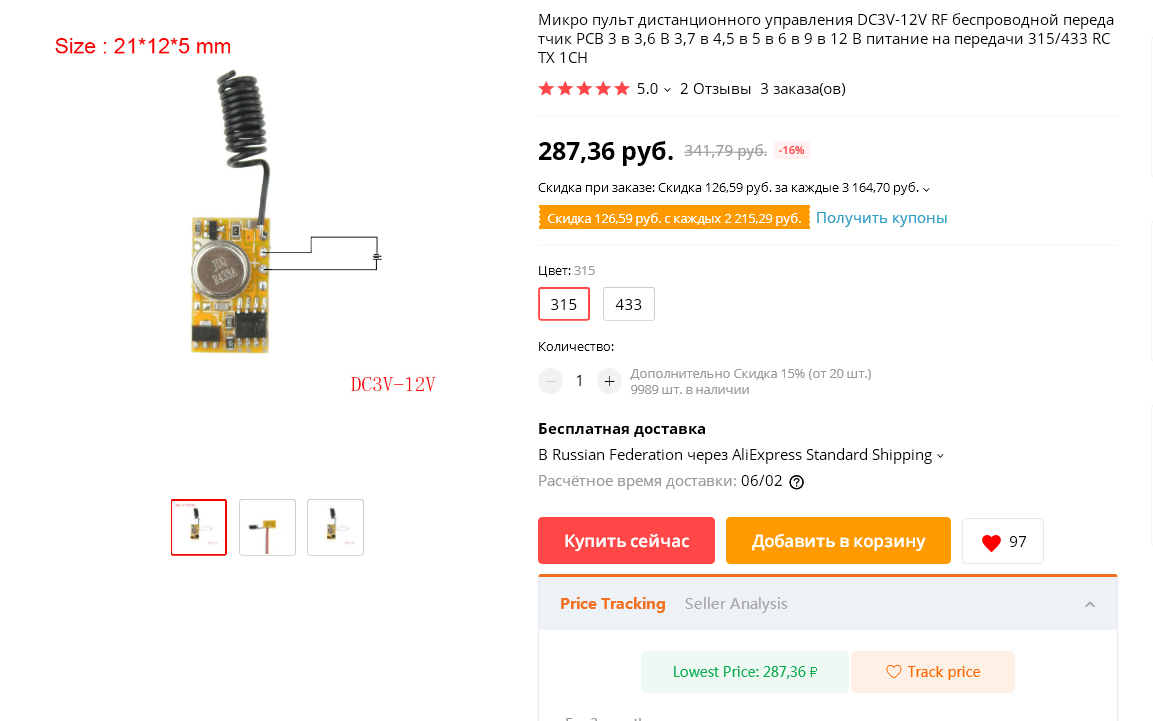Open the Получить купоны link
This screenshot has width=1153, height=721.
click(882, 218)
